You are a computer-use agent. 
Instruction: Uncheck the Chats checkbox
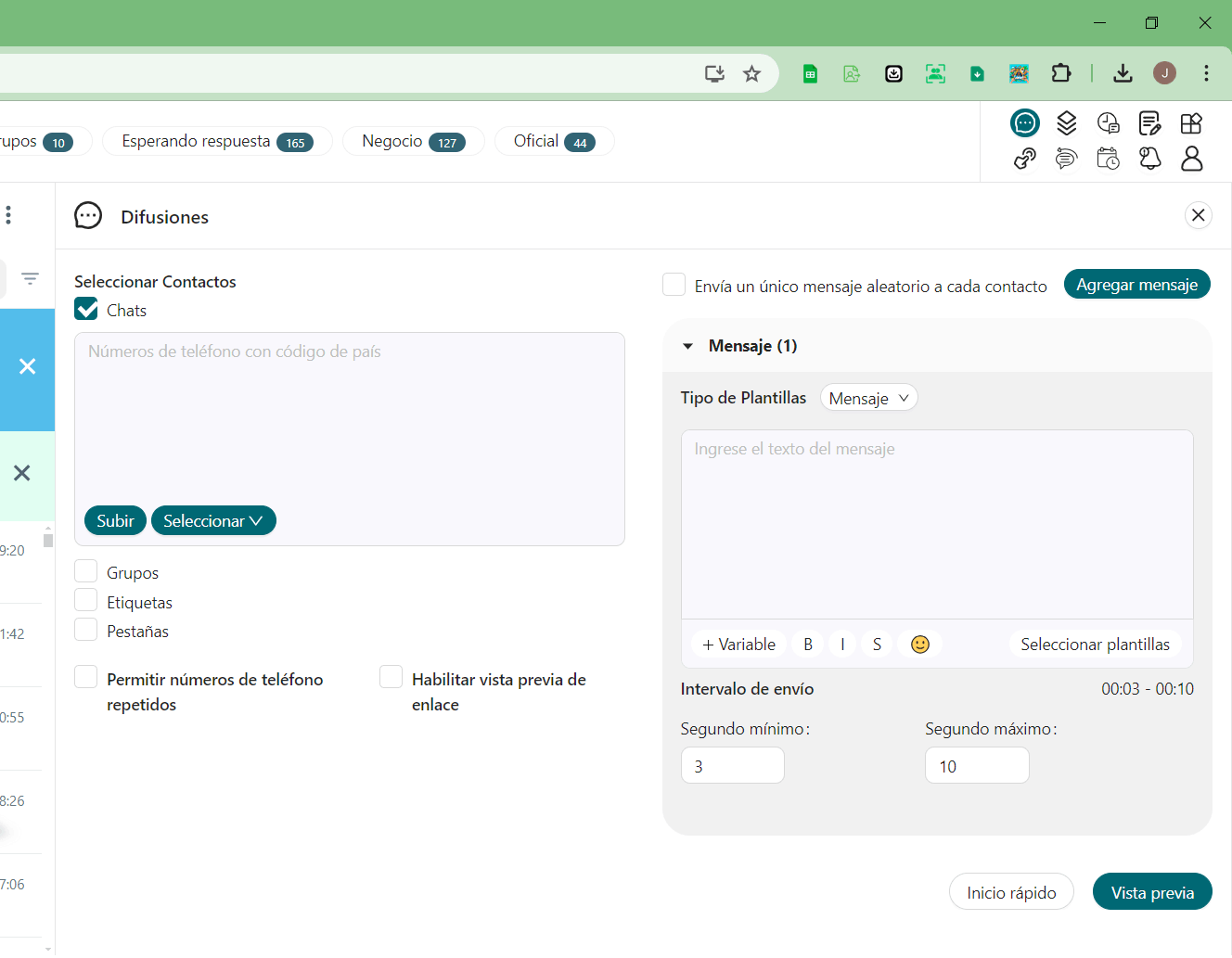tap(86, 310)
